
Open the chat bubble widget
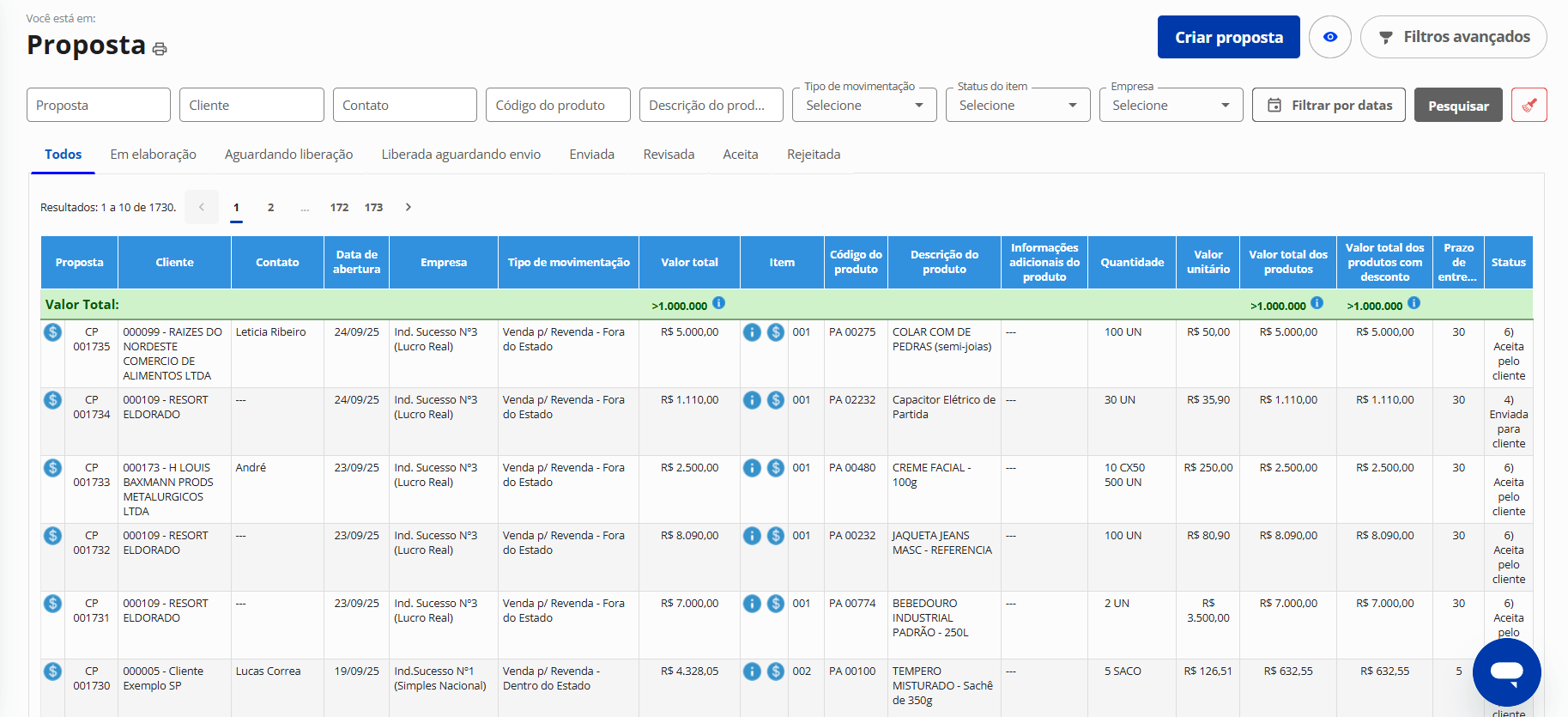pos(1506,671)
